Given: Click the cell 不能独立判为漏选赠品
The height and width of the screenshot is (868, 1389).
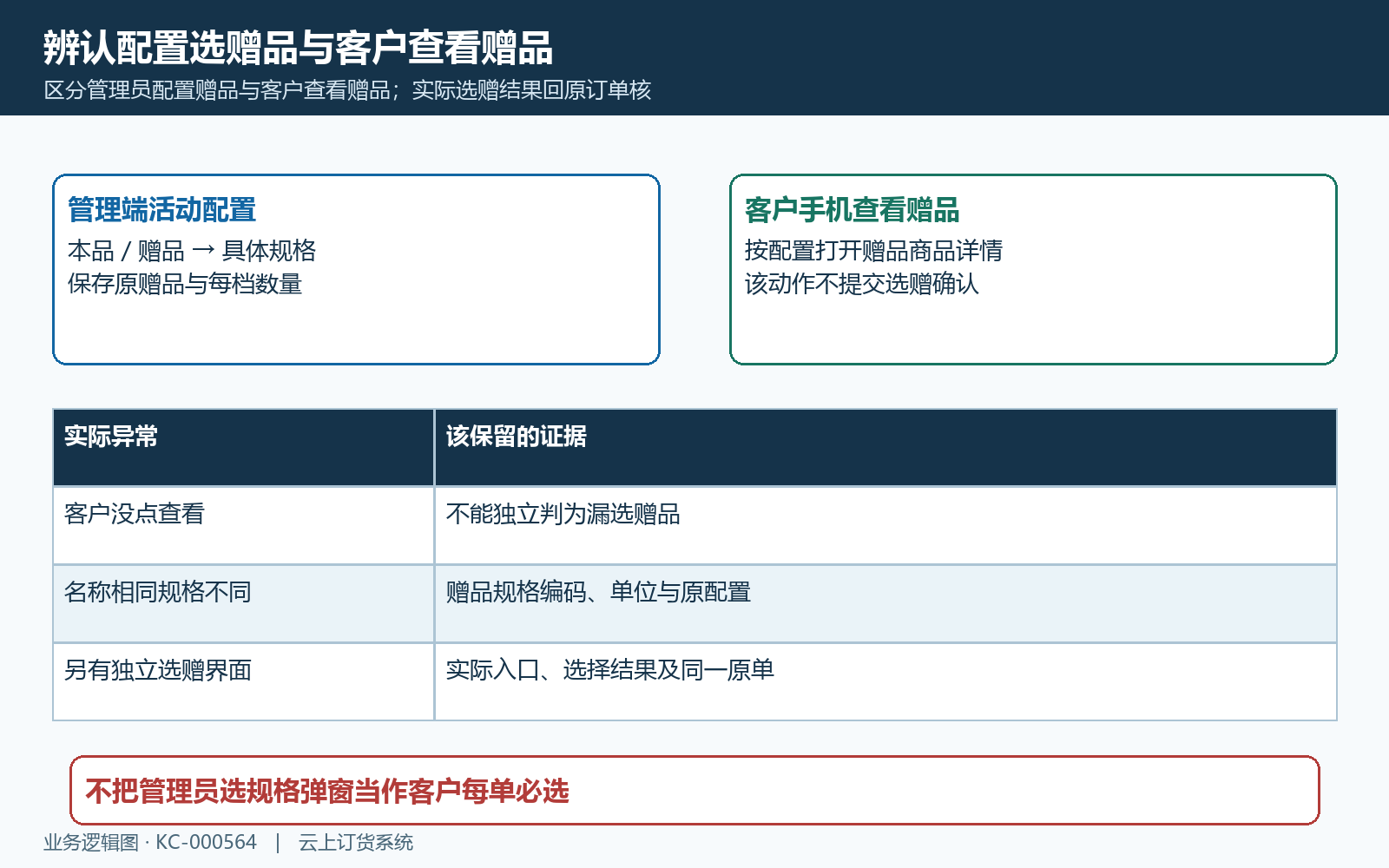Looking at the screenshot, I should [885, 525].
